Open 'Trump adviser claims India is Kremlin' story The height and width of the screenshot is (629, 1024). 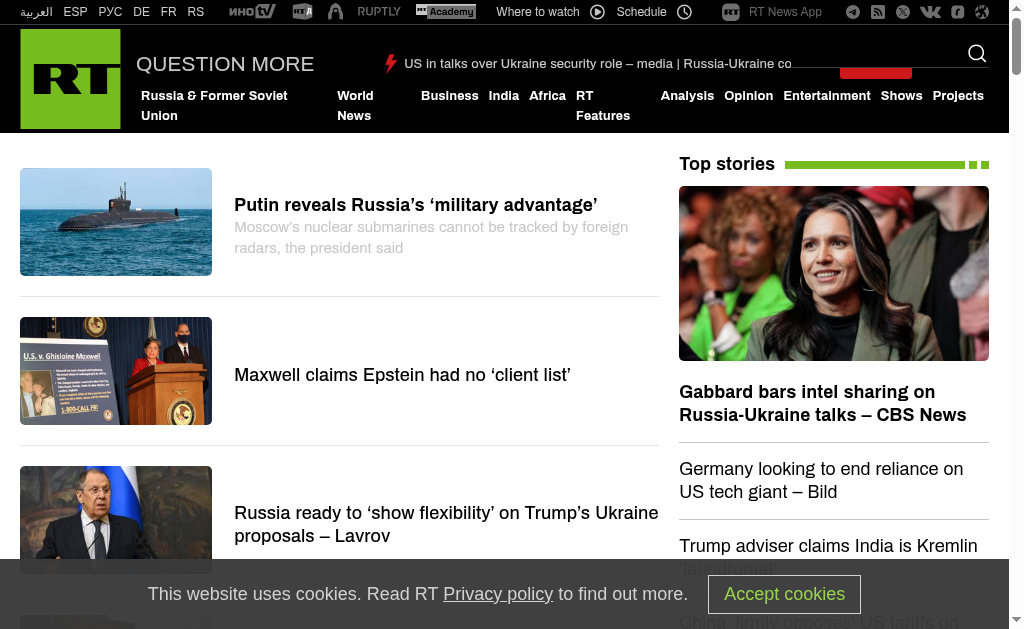[828, 546]
